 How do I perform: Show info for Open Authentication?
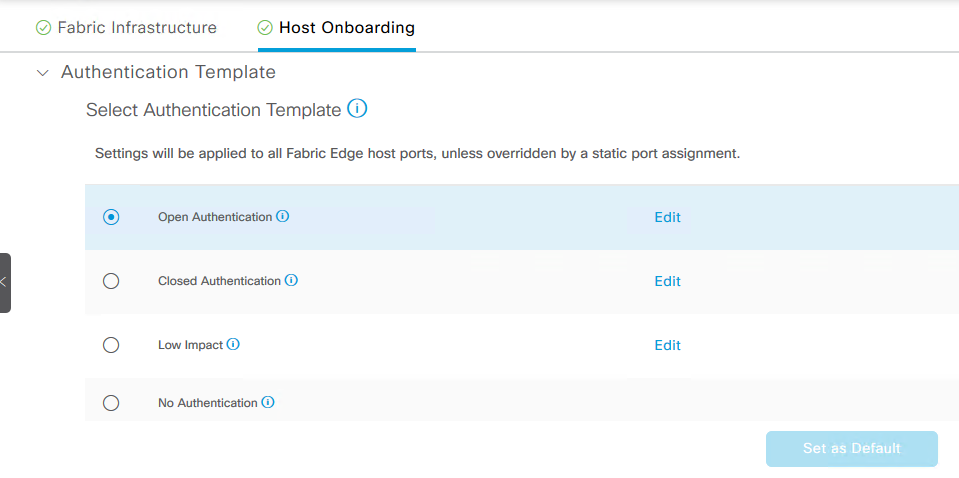point(283,216)
